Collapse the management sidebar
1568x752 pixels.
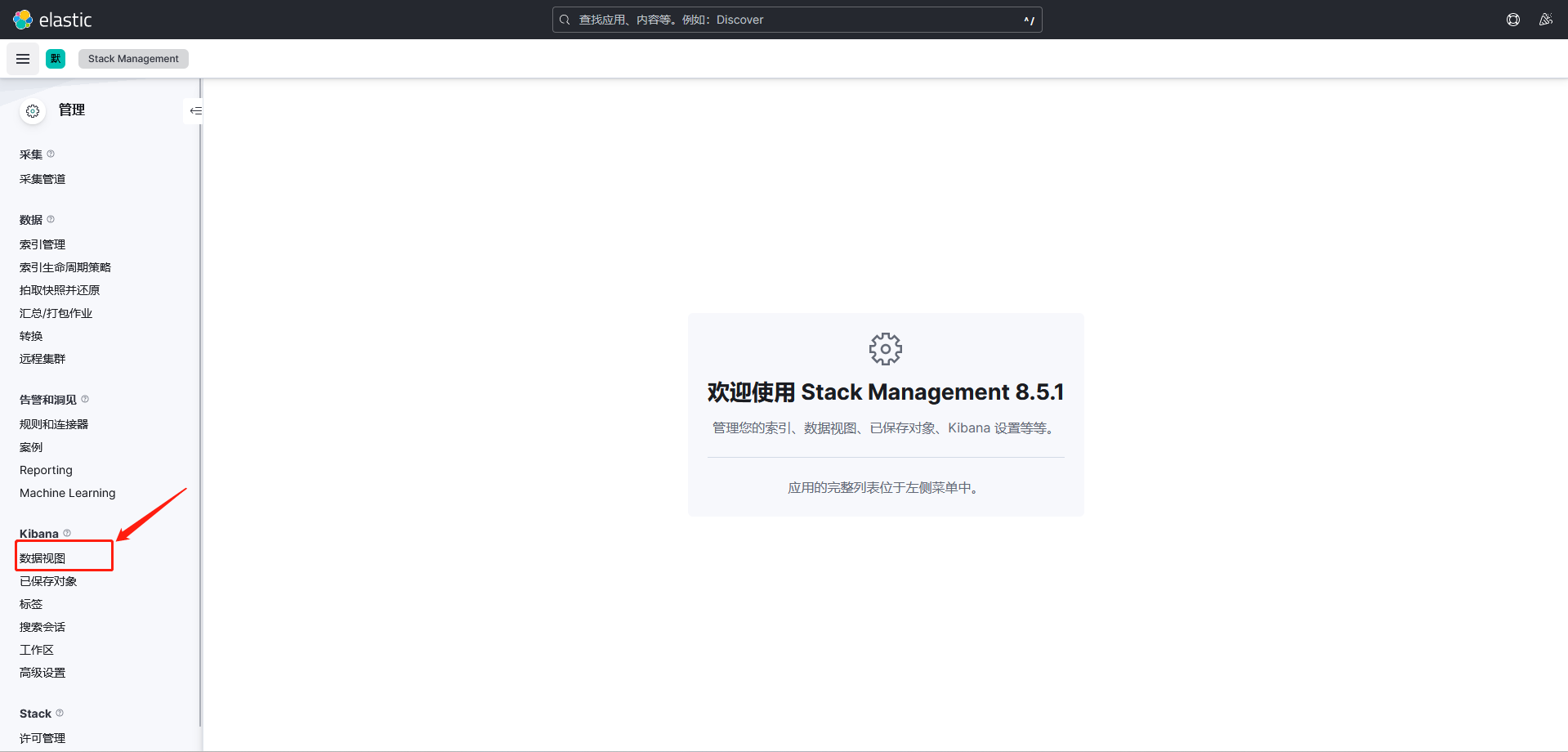coord(195,110)
